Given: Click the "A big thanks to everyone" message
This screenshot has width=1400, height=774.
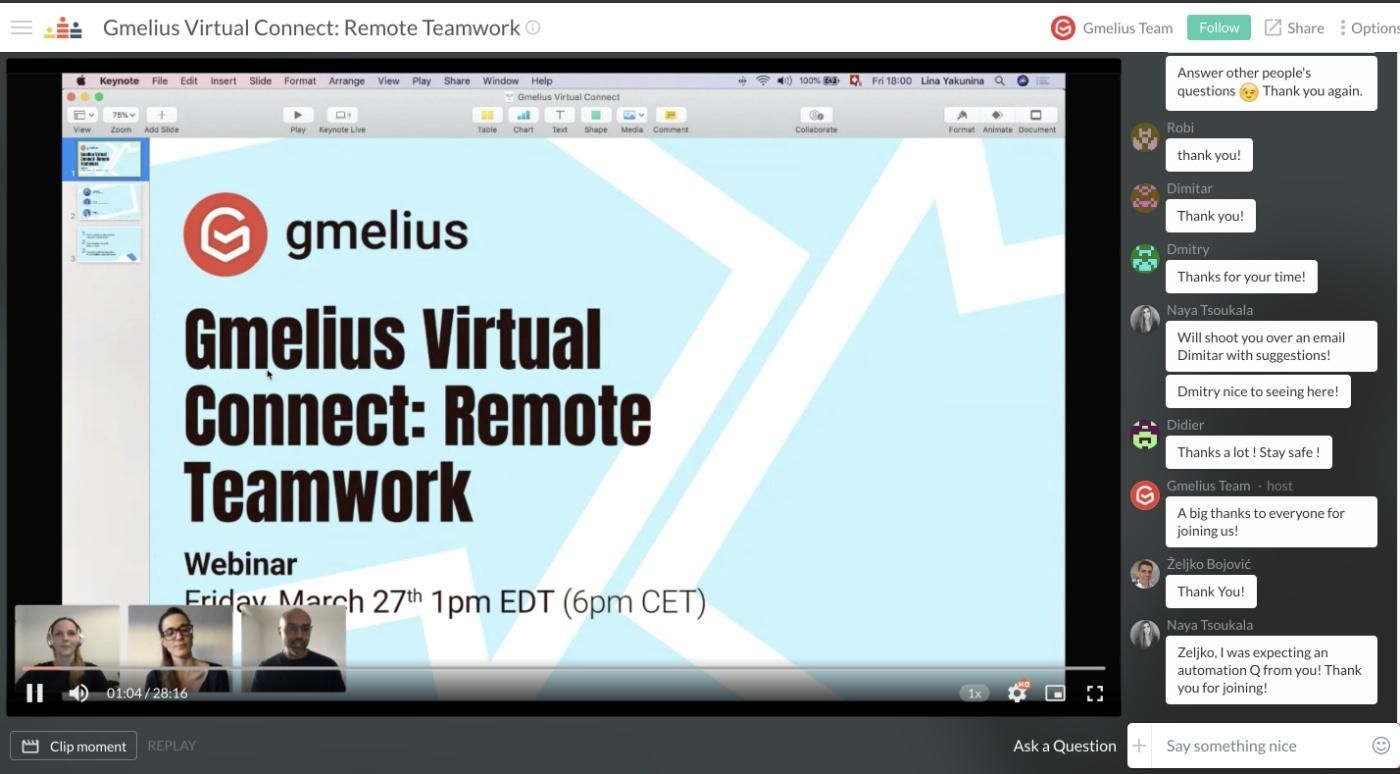Looking at the screenshot, I should 1271,522.
